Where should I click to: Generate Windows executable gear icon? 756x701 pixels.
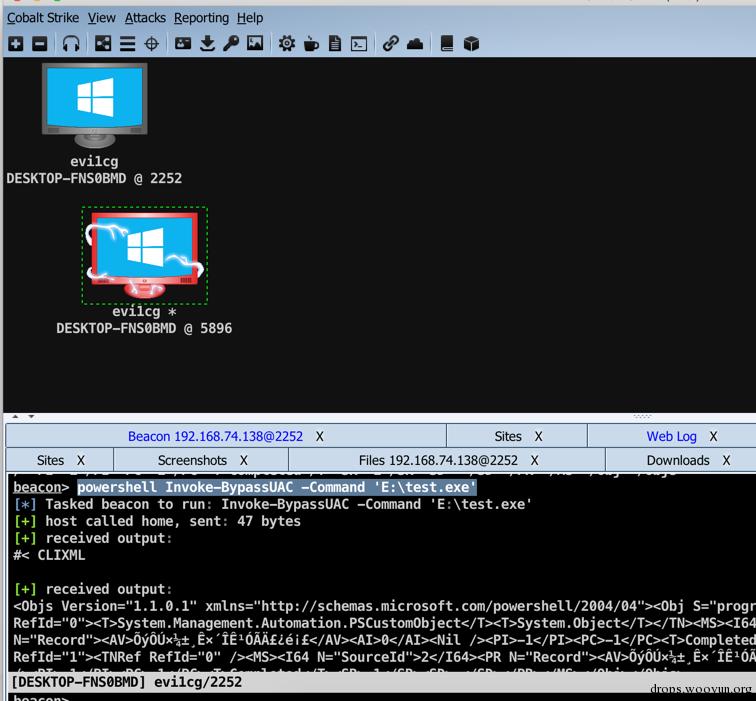(x=287, y=44)
